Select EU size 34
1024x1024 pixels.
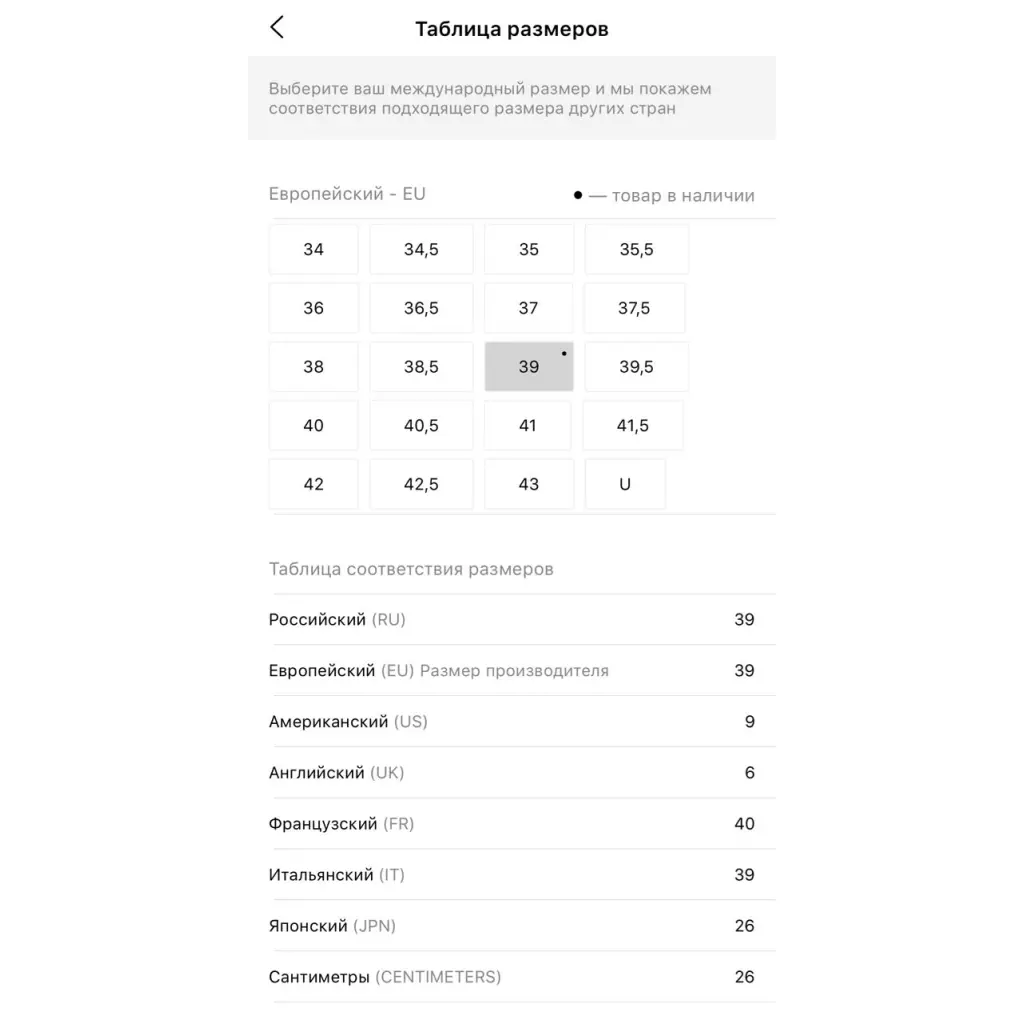(x=313, y=250)
